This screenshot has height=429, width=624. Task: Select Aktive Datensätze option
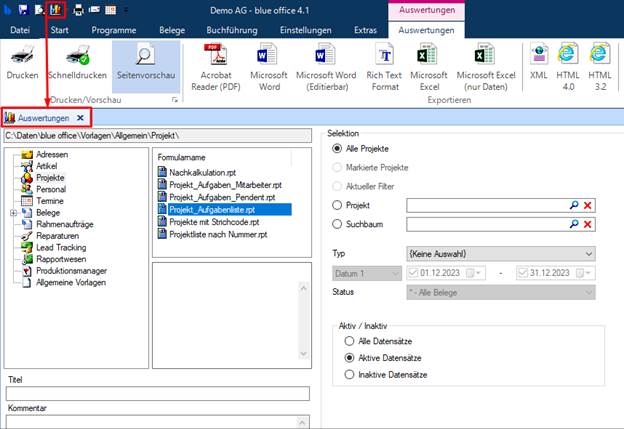tap(349, 358)
